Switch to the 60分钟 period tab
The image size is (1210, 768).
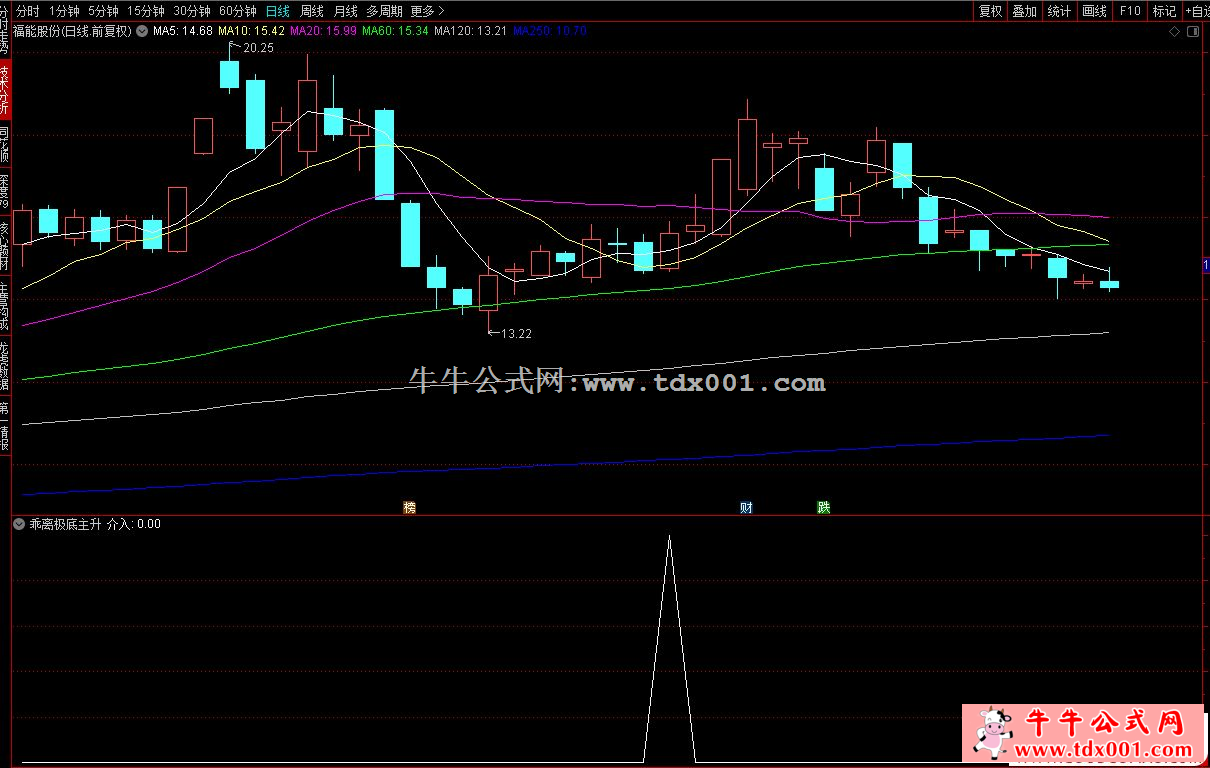(237, 11)
